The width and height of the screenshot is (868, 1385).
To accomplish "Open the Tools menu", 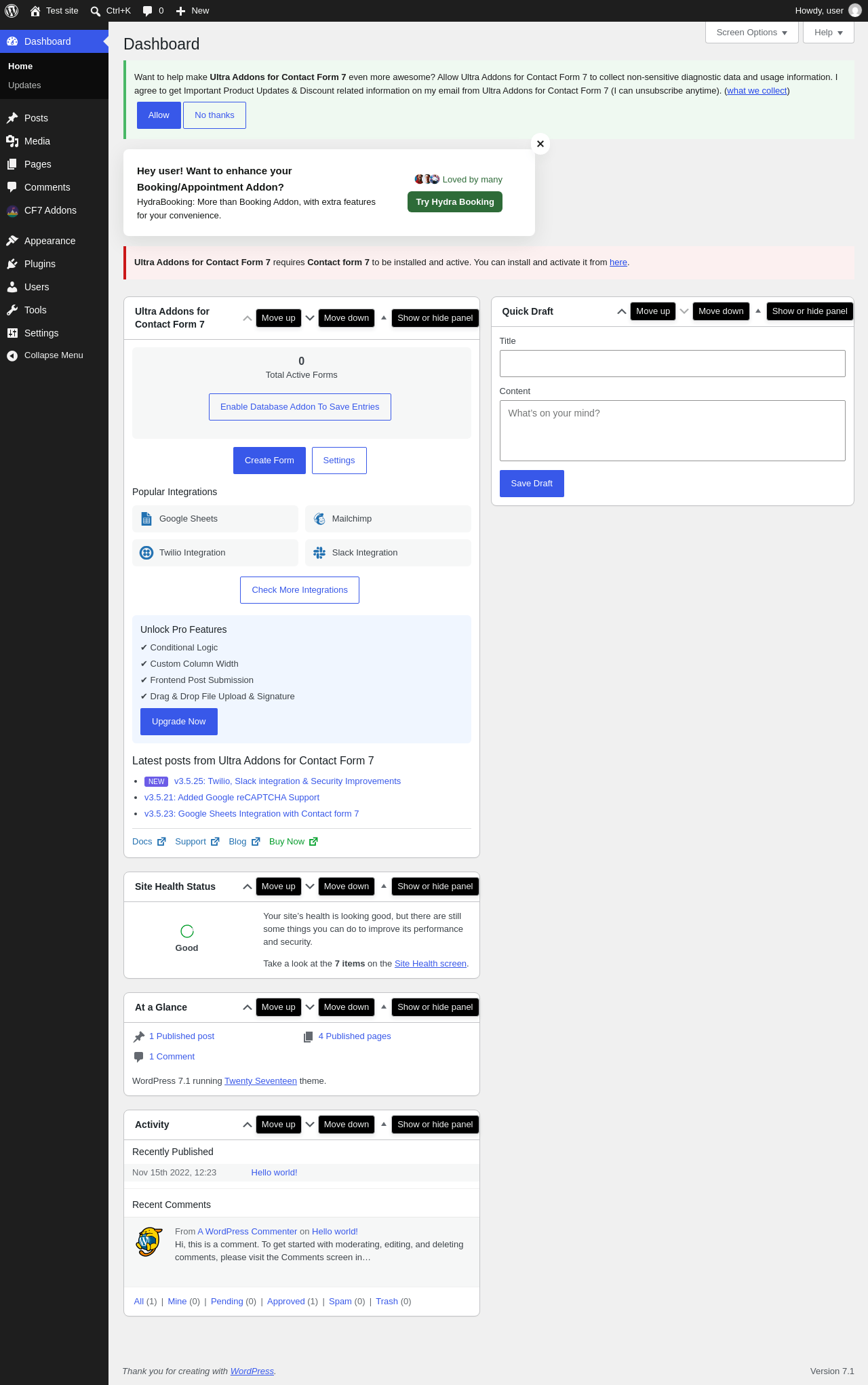I will 54,310.
